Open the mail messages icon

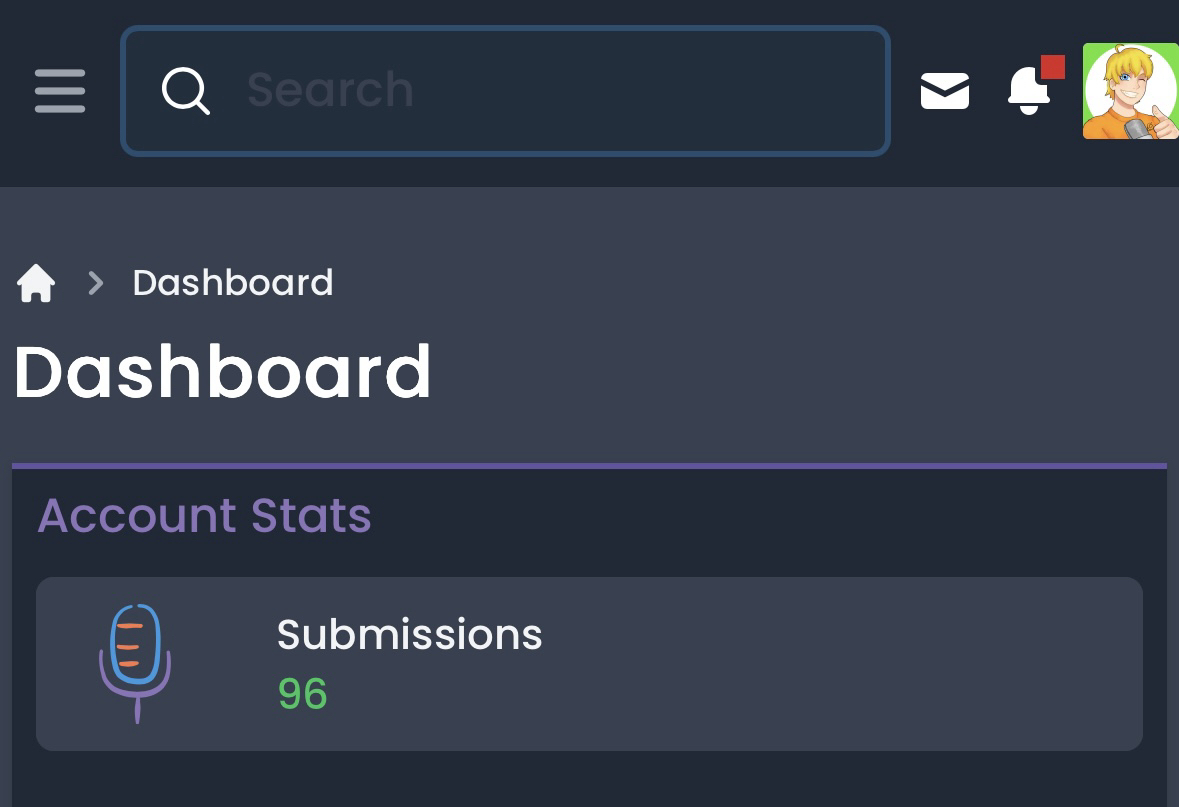(944, 92)
